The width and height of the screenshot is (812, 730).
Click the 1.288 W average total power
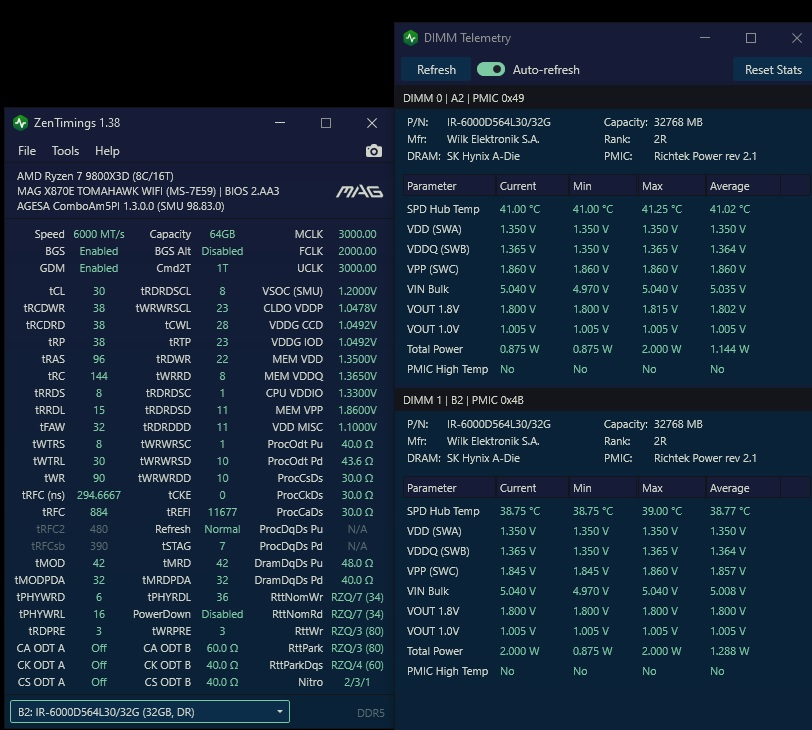[x=729, y=651]
